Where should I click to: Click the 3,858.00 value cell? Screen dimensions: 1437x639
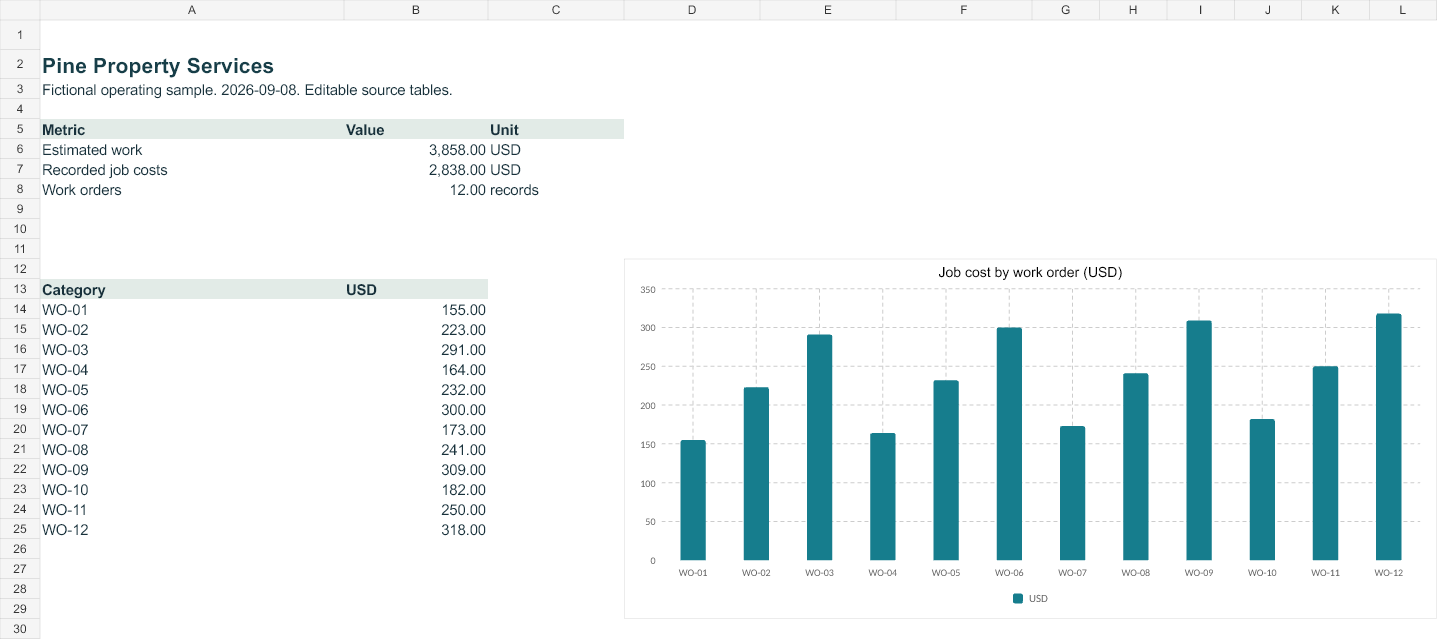tap(416, 149)
